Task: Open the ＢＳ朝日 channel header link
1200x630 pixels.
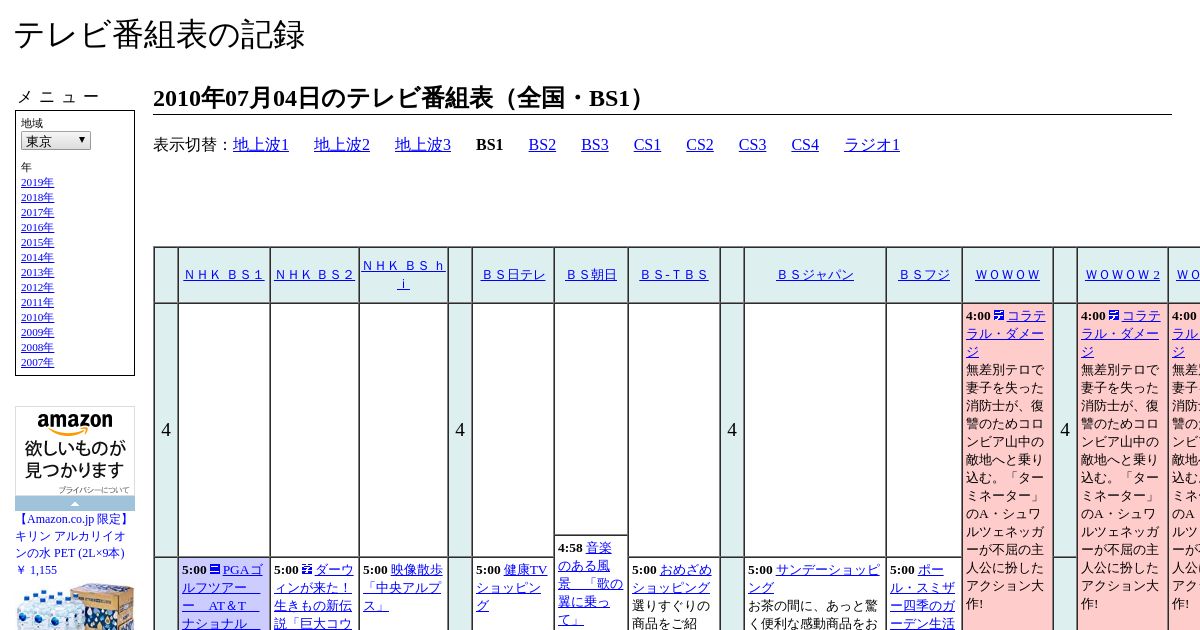Action: point(591,275)
